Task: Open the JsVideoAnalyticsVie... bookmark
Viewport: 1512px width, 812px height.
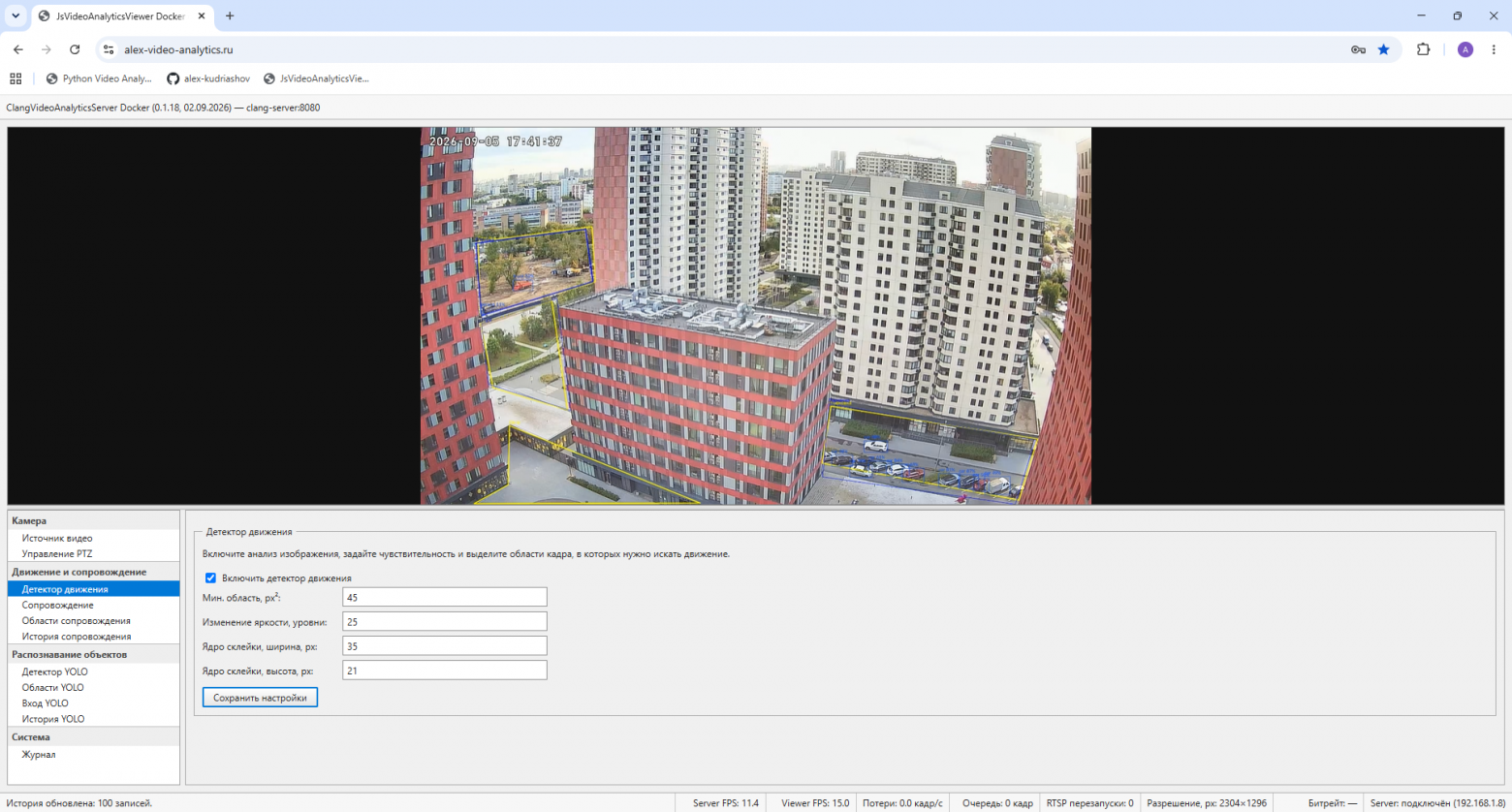Action: click(x=317, y=78)
